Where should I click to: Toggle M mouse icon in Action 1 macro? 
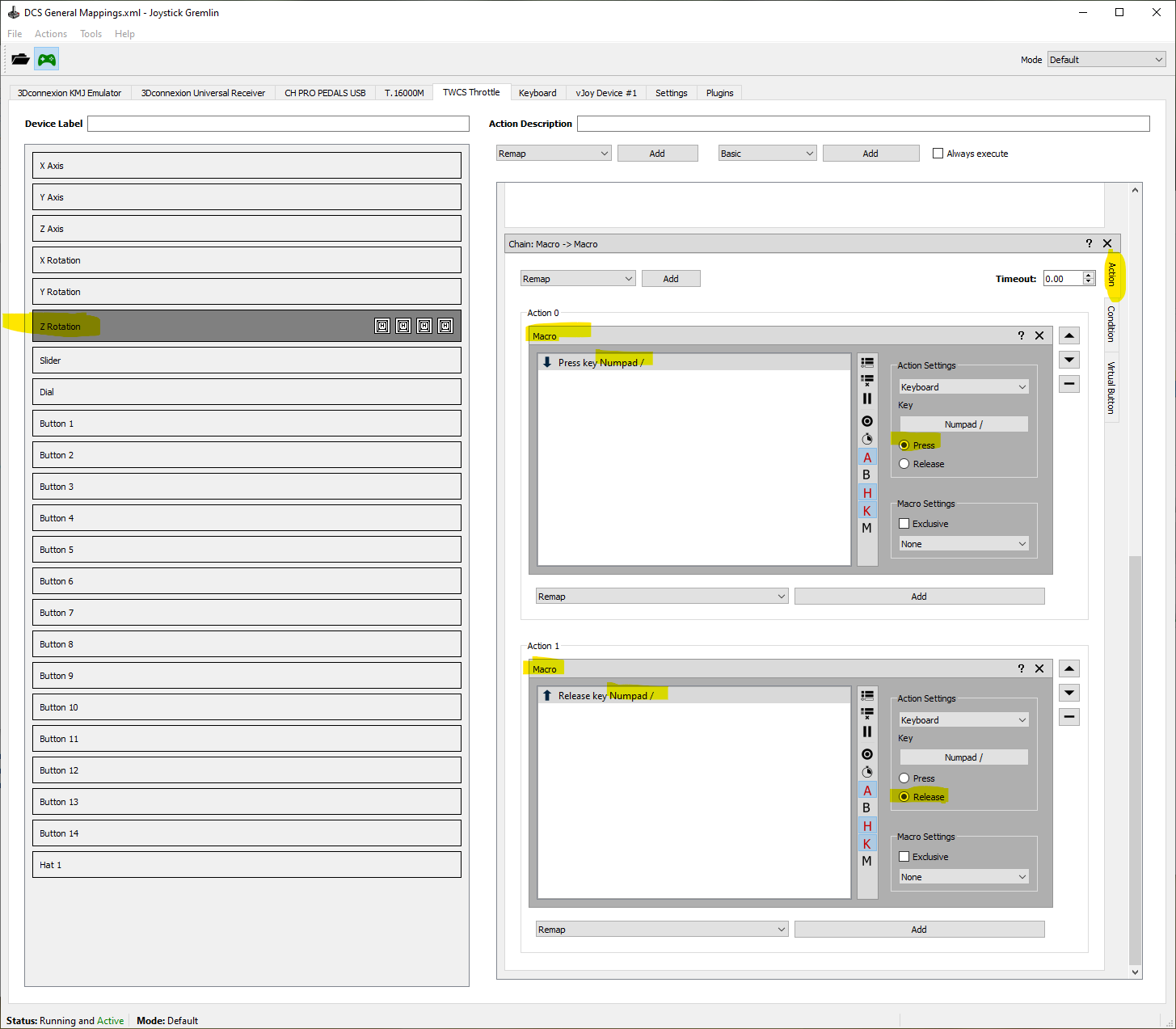click(867, 861)
